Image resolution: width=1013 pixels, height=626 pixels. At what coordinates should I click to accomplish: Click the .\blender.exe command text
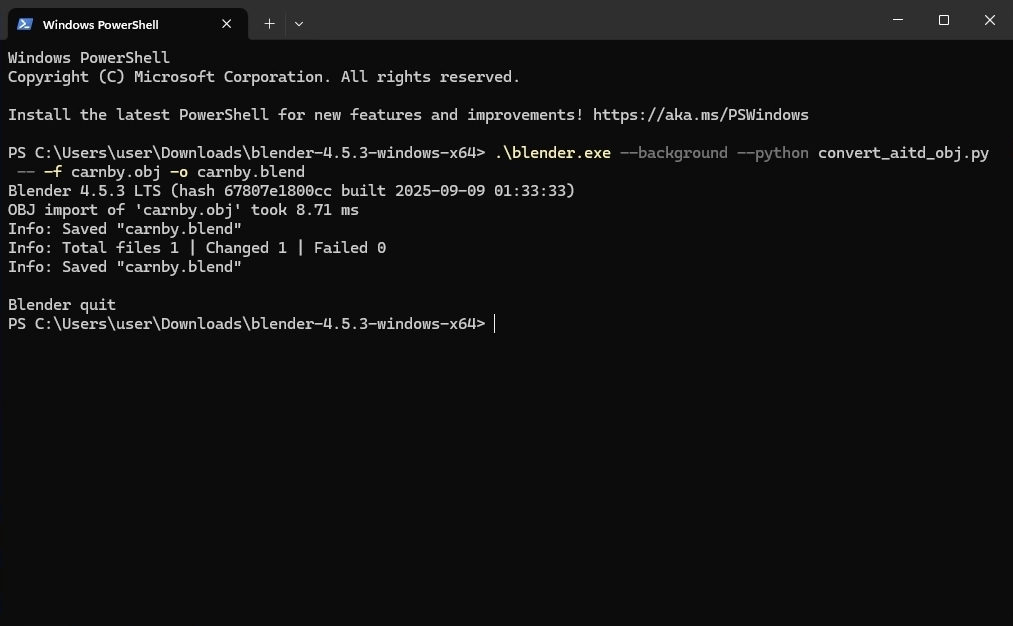pyautogui.click(x=552, y=153)
